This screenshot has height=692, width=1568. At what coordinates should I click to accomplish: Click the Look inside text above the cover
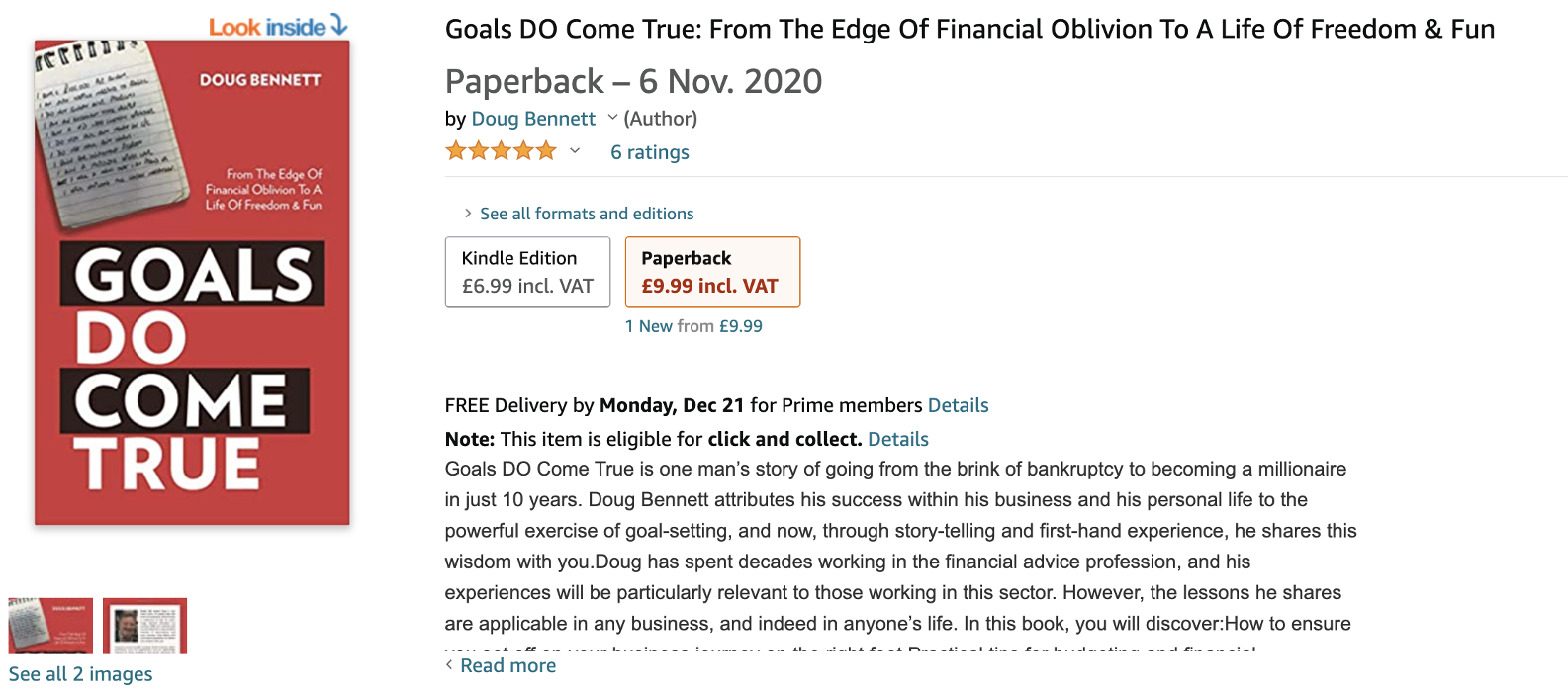coord(266,27)
